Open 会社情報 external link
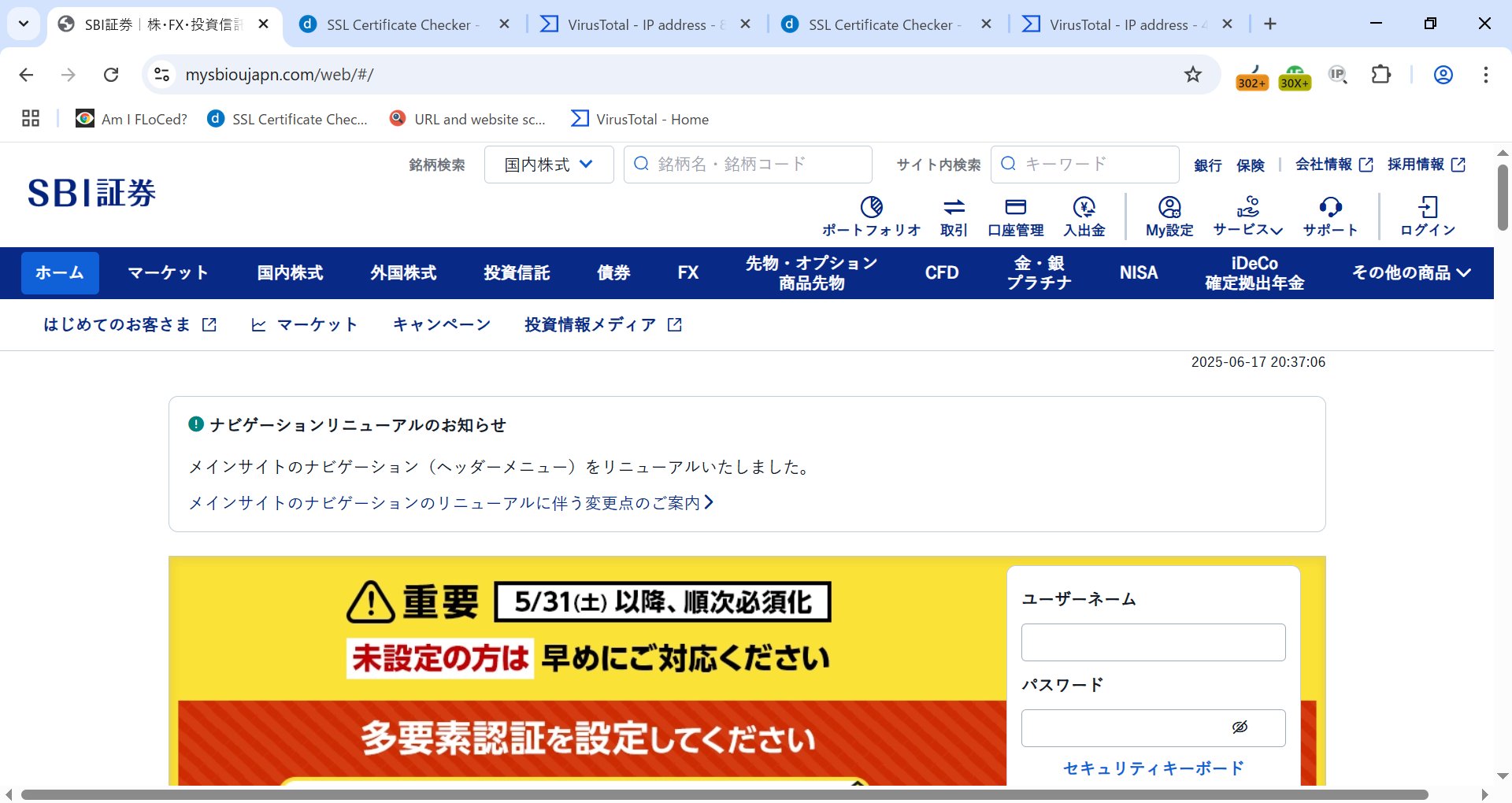1512x803 pixels. click(x=1335, y=165)
